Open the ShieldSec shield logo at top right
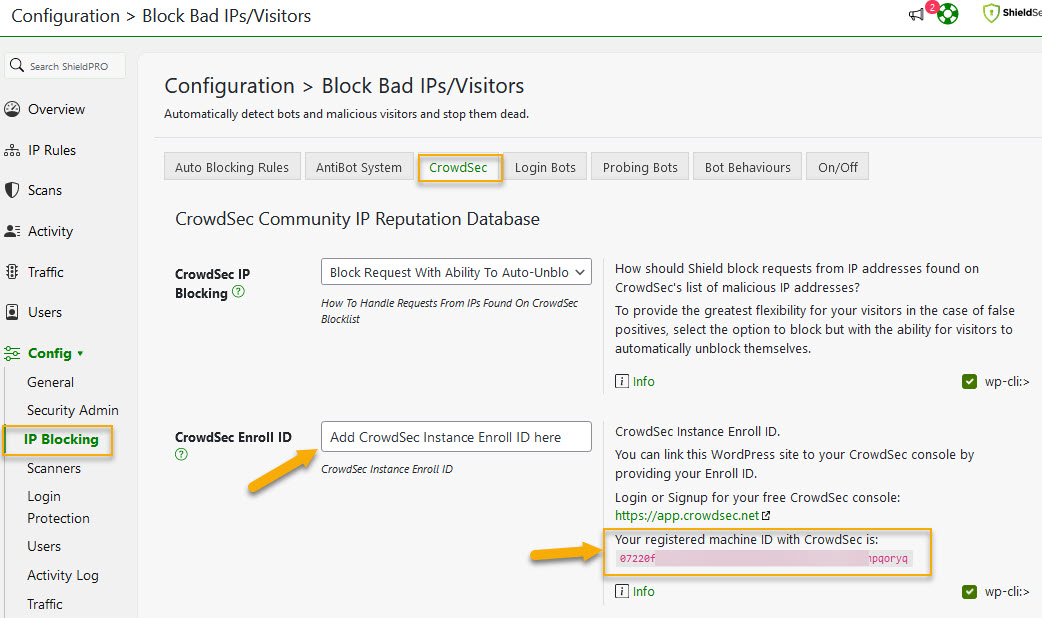The width and height of the screenshot is (1042, 618). (994, 13)
